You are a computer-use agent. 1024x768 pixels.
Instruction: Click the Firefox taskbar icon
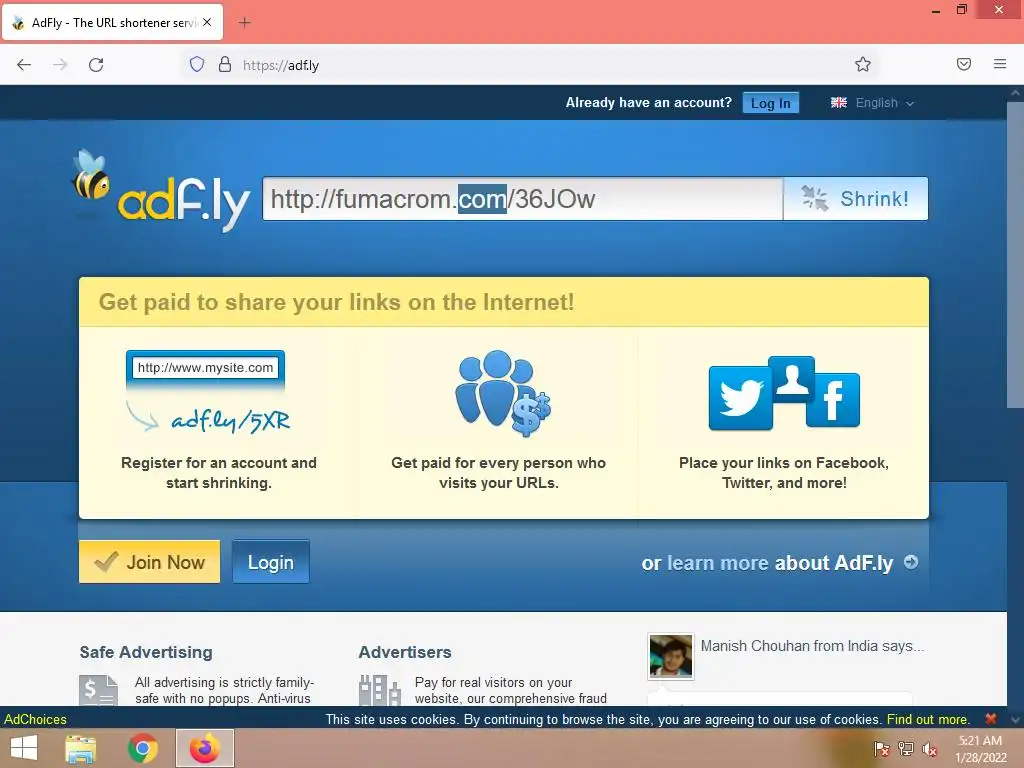(x=205, y=748)
